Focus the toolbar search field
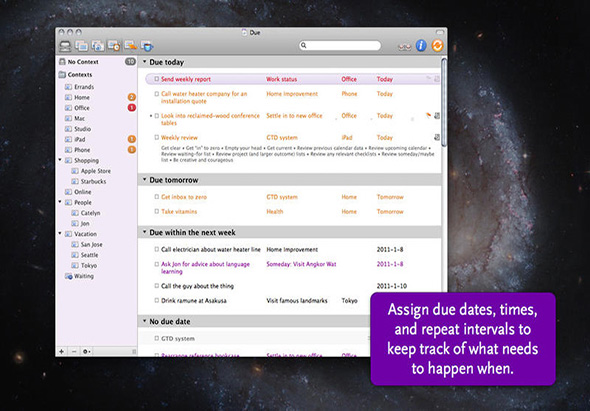Screen dimensions: 590x411 (340, 46)
